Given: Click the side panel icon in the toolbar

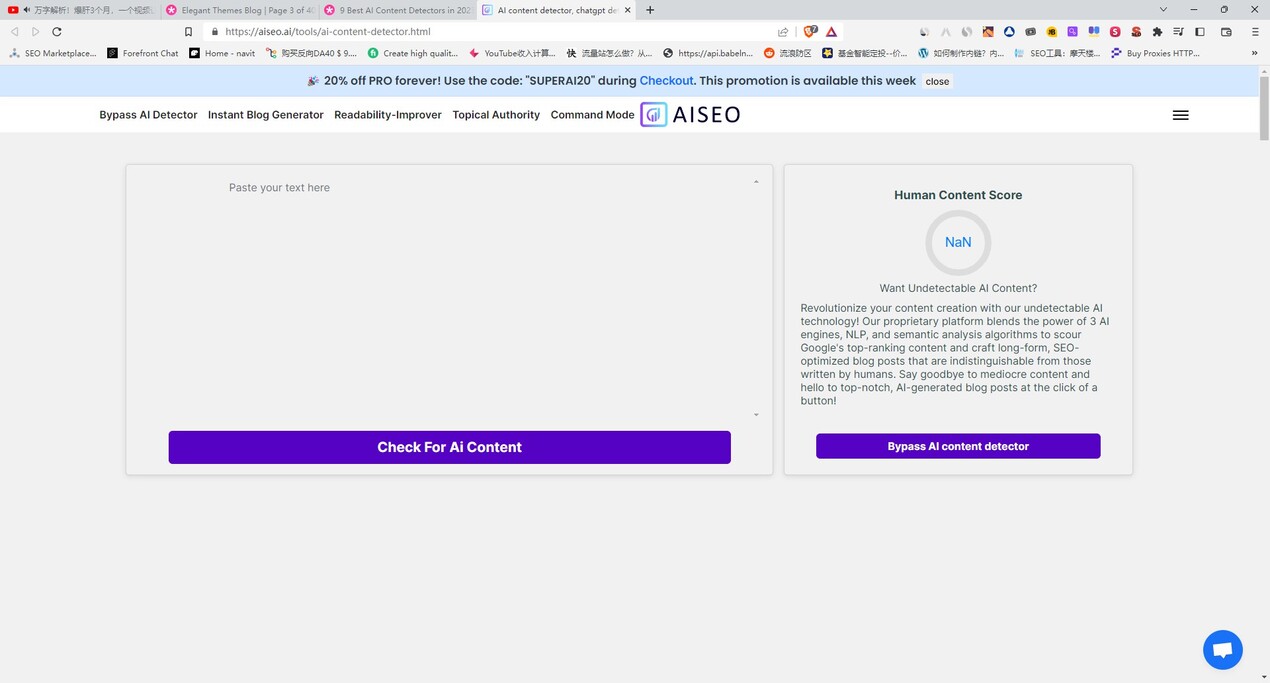Looking at the screenshot, I should point(1199,31).
